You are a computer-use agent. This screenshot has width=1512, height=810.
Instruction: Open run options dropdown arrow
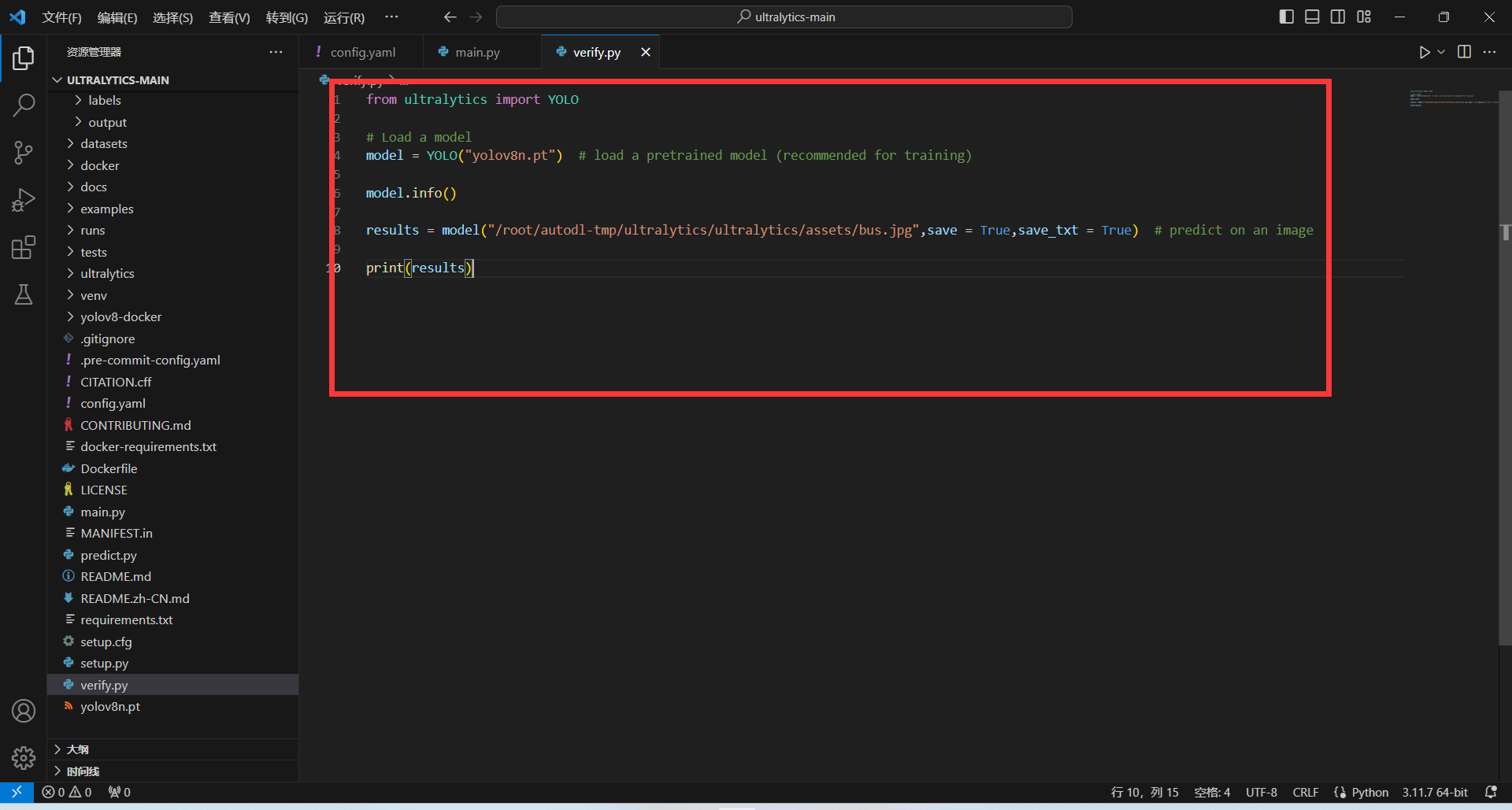coord(1441,52)
